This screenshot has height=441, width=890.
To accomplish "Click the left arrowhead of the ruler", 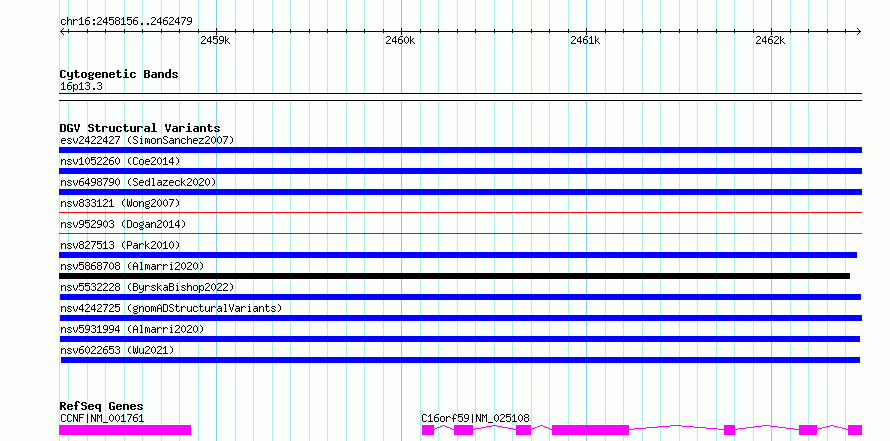I will [x=62, y=31].
